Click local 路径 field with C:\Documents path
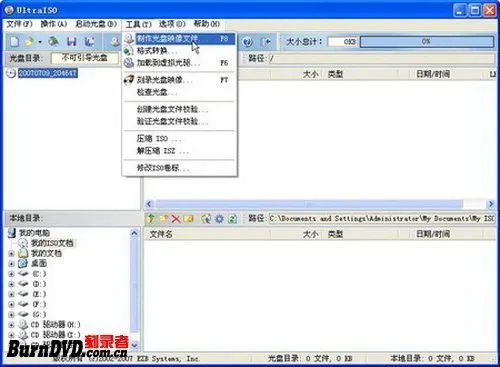This screenshot has width=500, height=367. click(x=381, y=219)
